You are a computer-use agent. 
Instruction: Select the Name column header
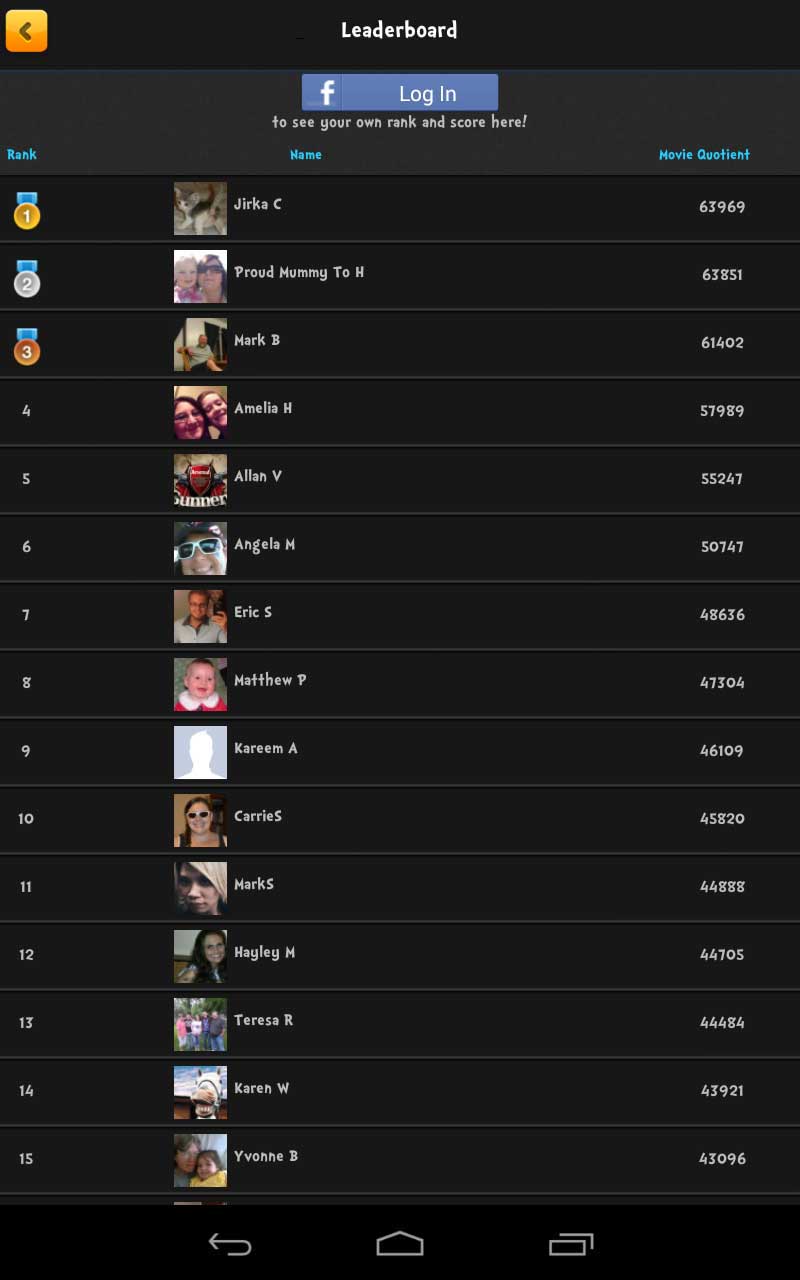[x=306, y=154]
